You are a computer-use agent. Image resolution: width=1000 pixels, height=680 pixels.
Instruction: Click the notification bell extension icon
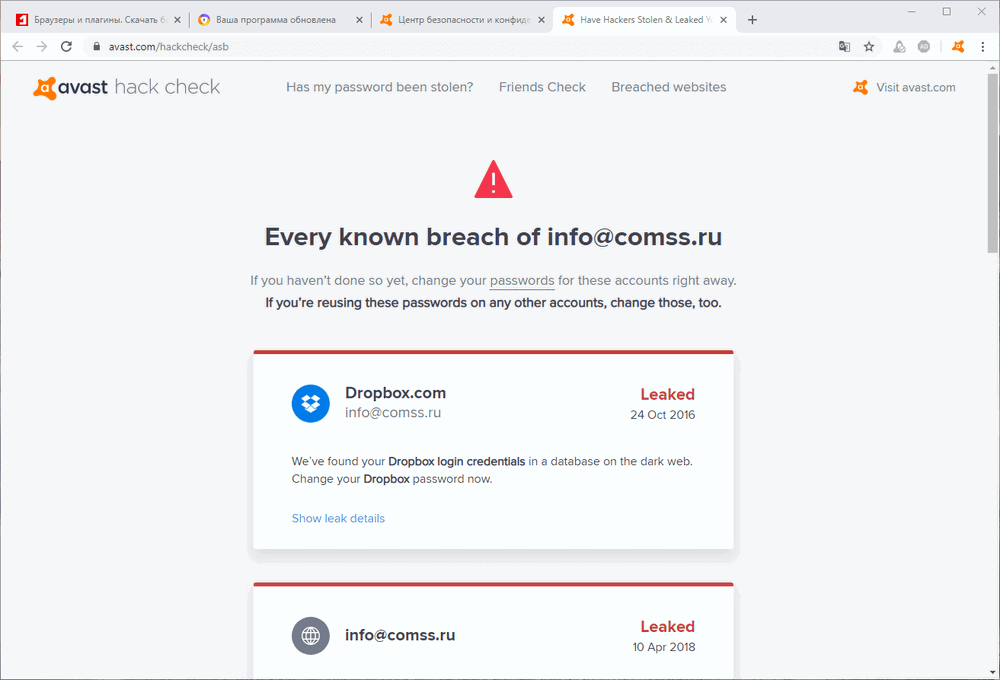point(899,46)
